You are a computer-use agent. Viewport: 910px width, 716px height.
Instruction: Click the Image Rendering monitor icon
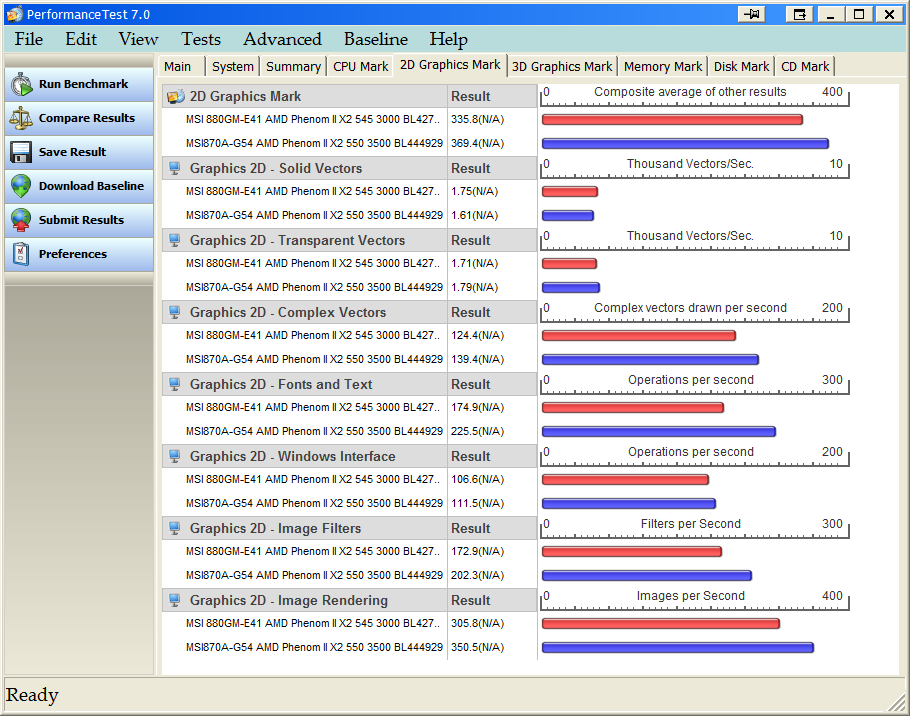coord(174,600)
